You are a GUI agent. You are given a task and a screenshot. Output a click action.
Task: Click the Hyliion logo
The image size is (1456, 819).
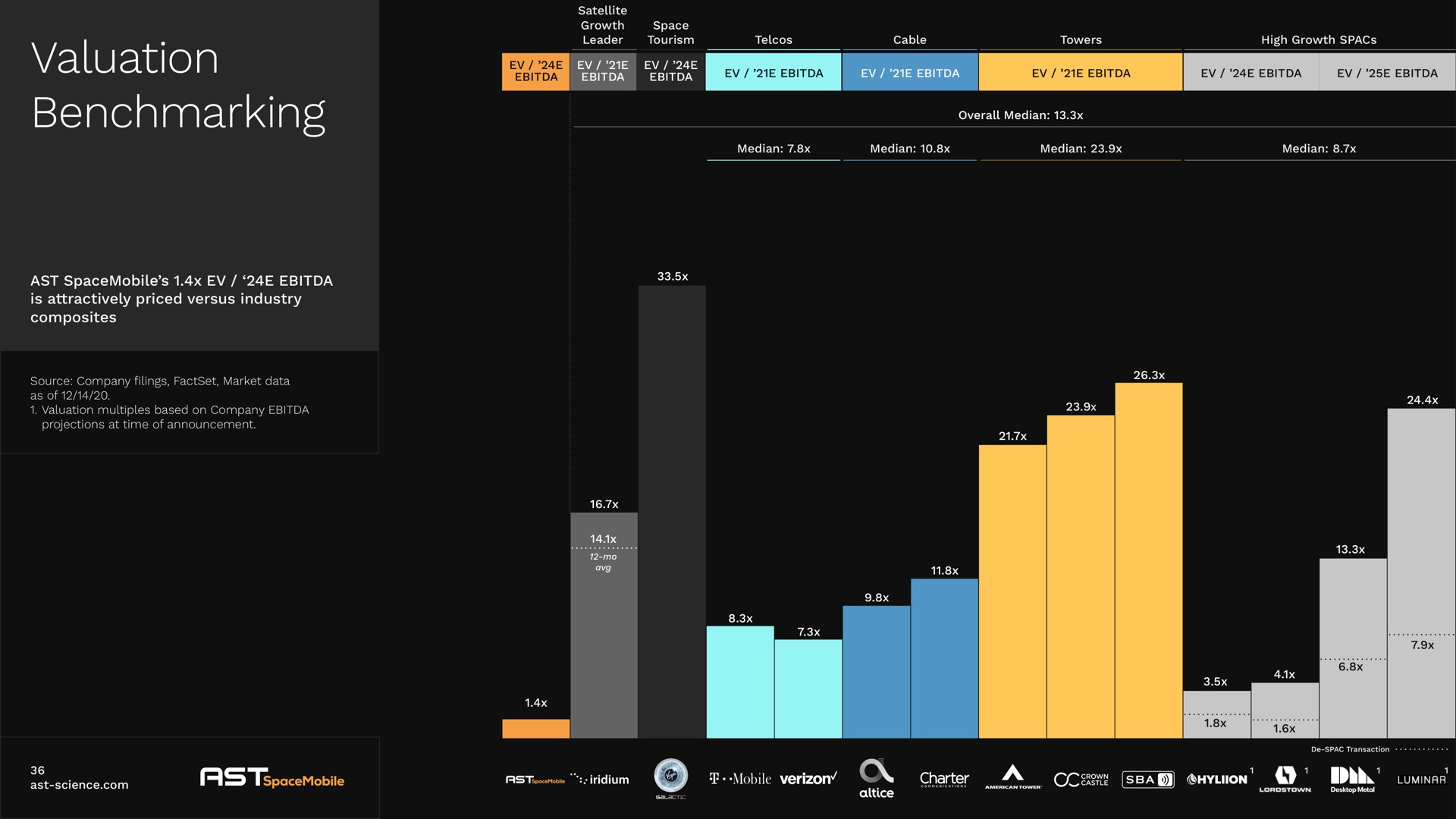click(1217, 780)
